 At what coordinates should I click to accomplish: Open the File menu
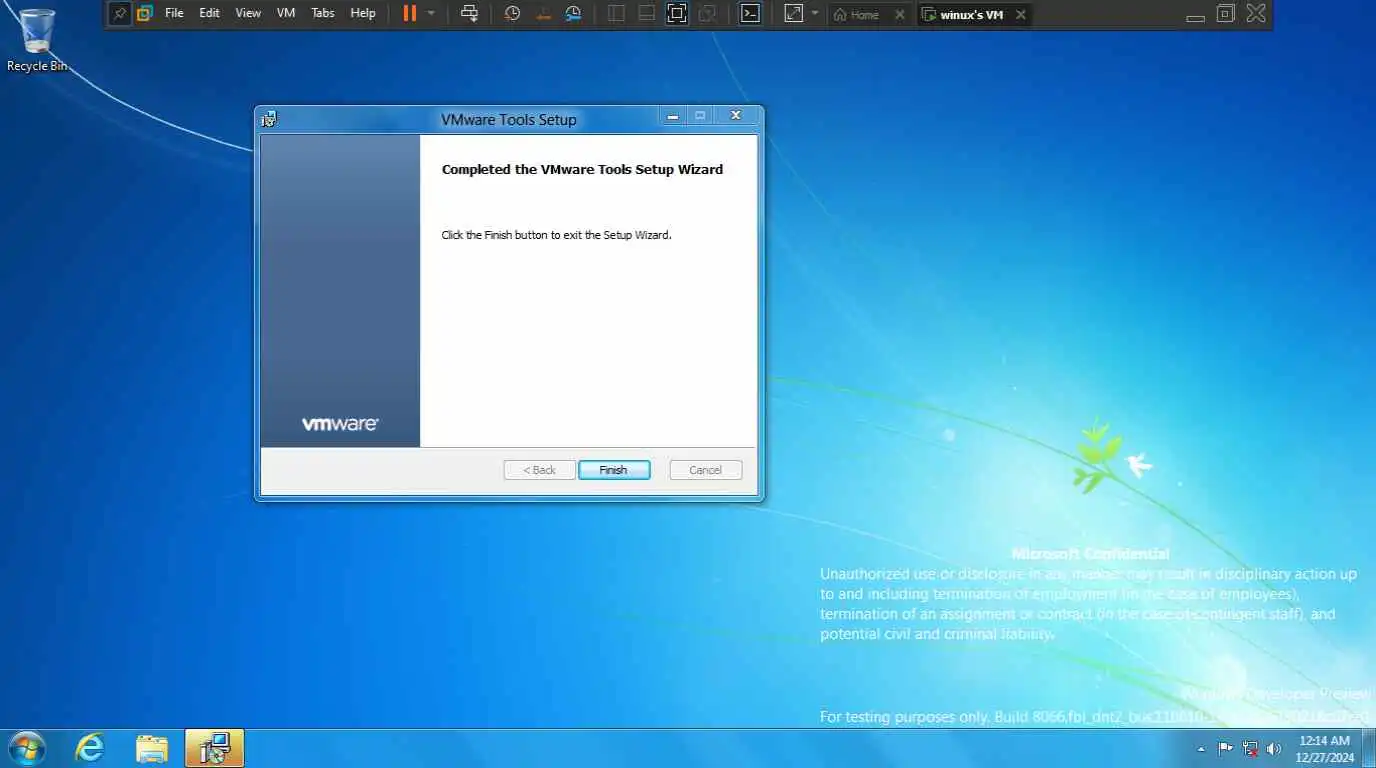(x=174, y=14)
